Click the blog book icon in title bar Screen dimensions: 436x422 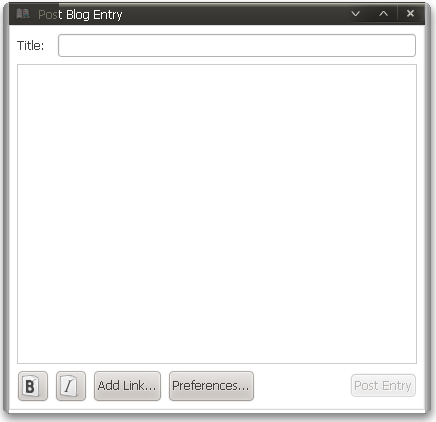pyautogui.click(x=23, y=14)
